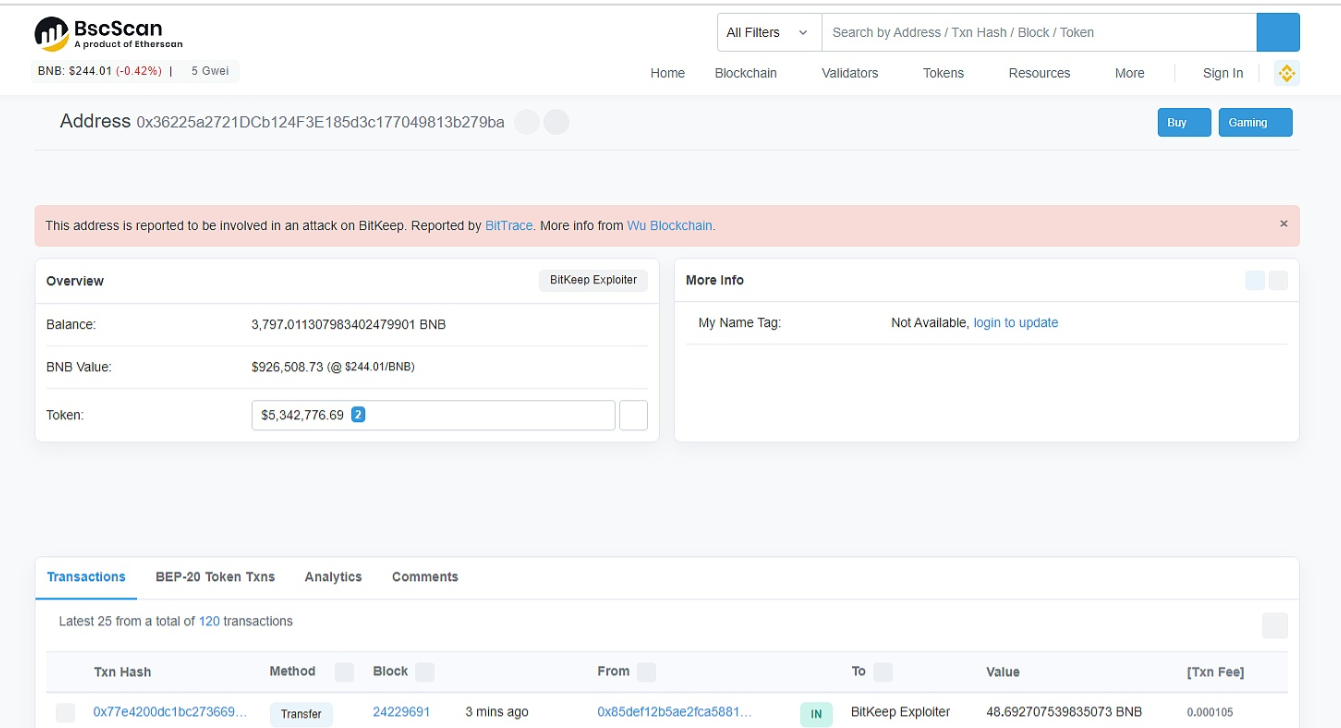Switch to the BEP-20 Token Txns tab
This screenshot has width=1341, height=728.
215,577
